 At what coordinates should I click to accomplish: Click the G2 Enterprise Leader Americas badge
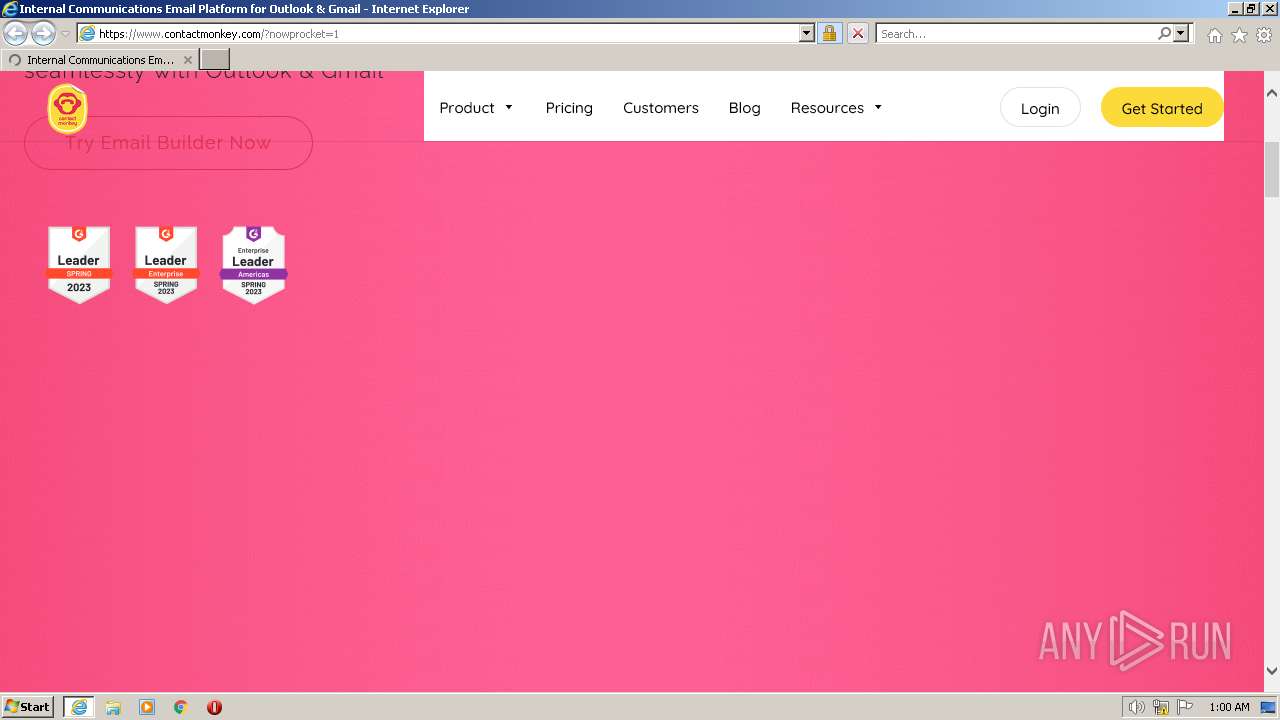pos(253,264)
